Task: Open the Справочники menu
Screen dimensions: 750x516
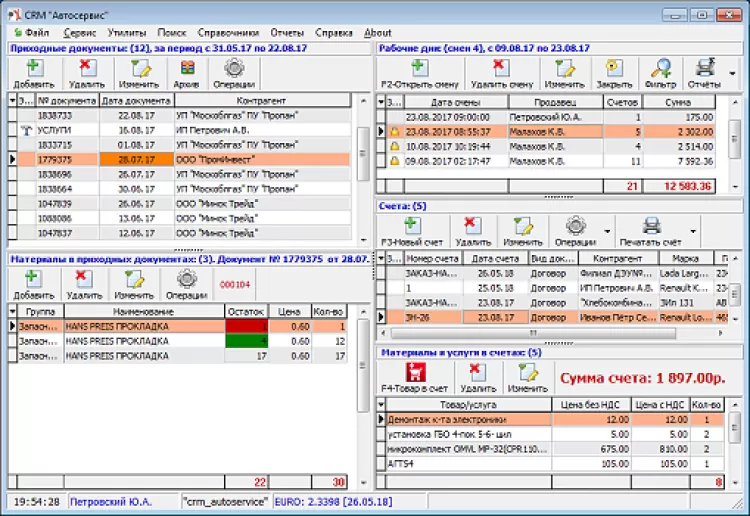Action: pyautogui.click(x=229, y=33)
